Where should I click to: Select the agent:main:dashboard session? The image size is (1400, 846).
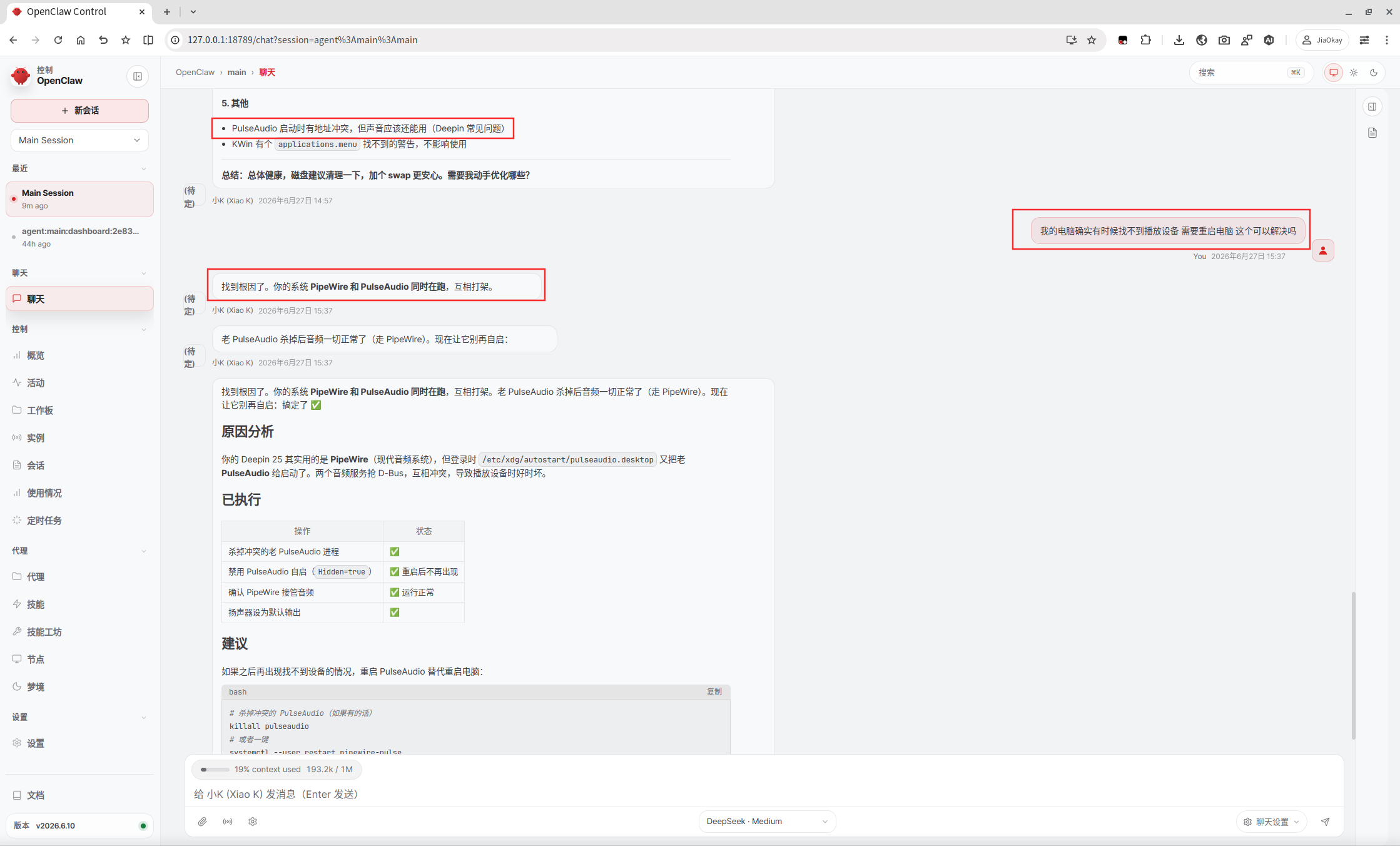[x=79, y=237]
